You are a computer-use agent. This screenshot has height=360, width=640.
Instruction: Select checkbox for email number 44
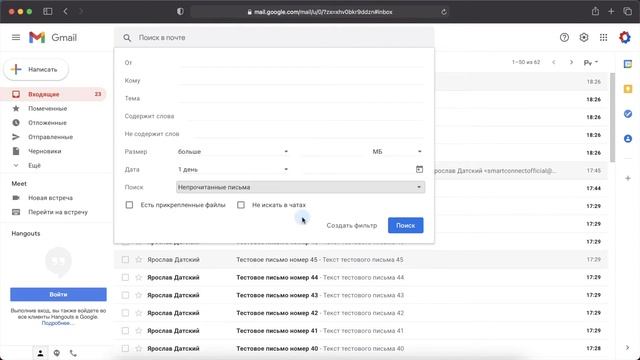coord(125,278)
